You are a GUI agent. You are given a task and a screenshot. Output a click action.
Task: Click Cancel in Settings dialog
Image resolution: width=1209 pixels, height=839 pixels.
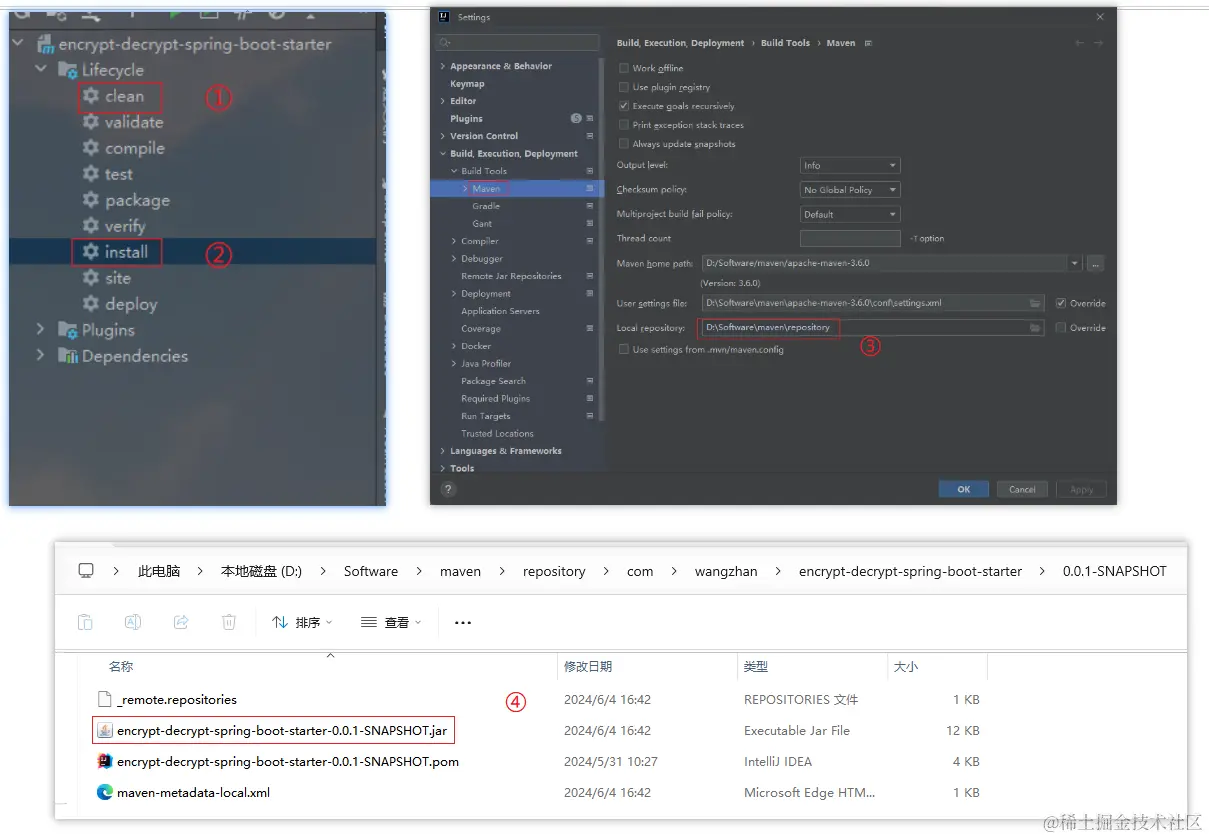point(1022,489)
